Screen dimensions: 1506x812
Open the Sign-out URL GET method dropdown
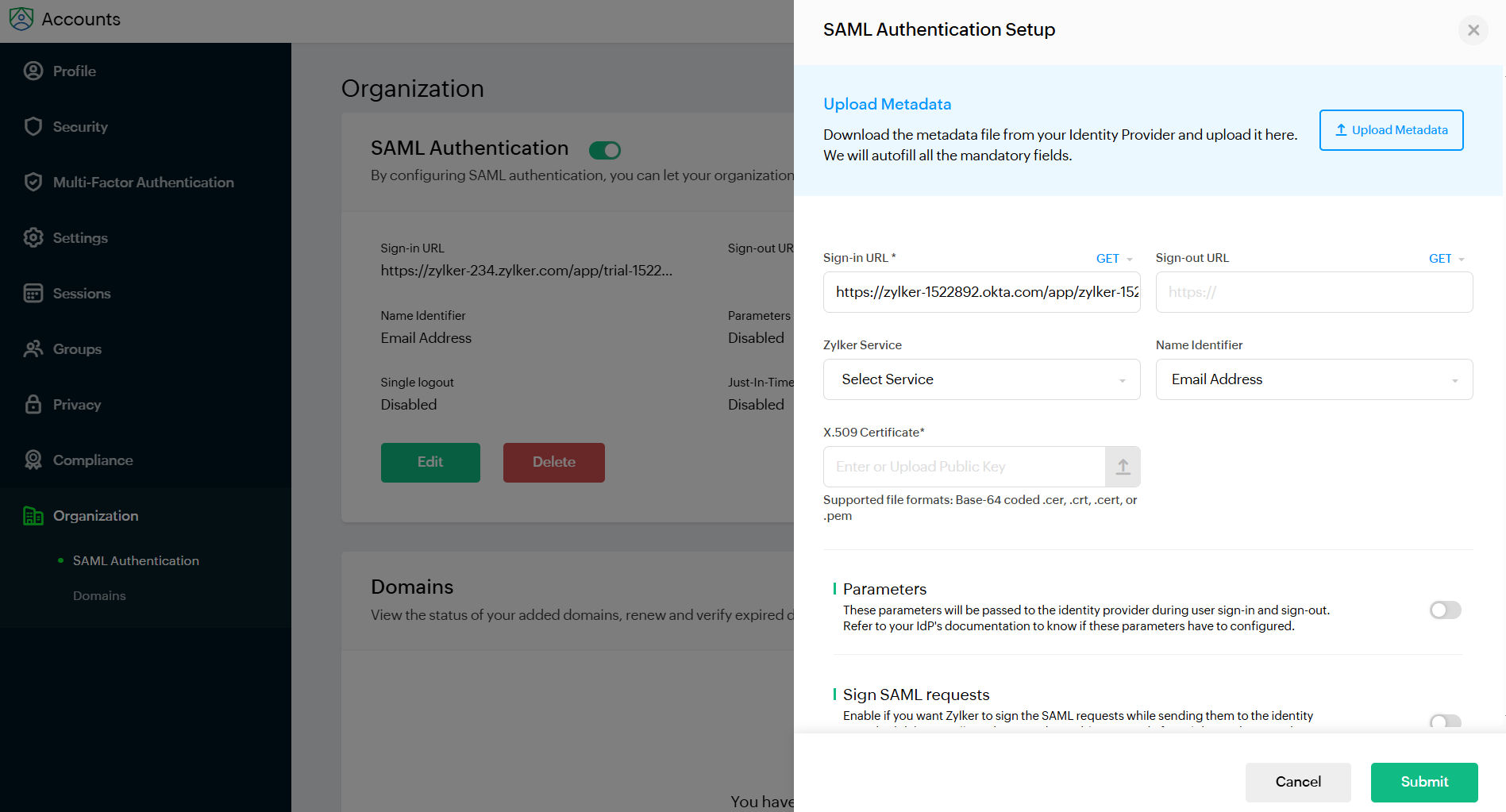1447,259
